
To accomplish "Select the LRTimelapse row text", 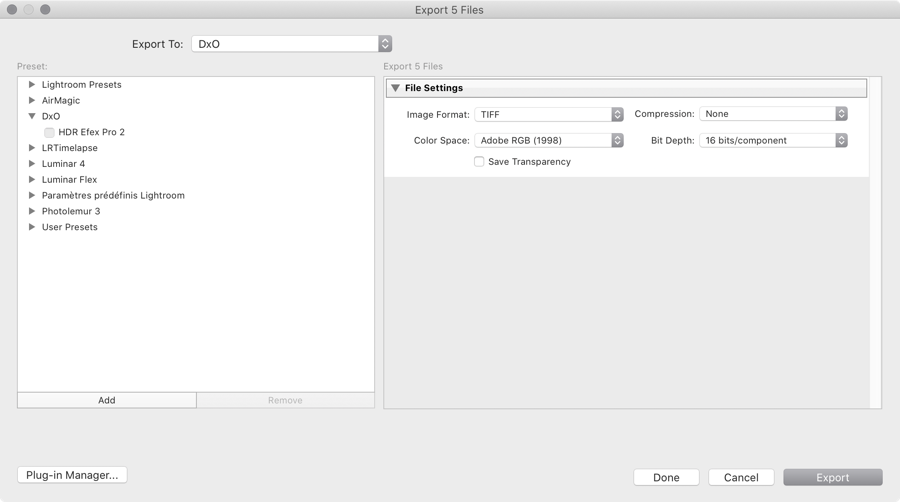I will [69, 148].
